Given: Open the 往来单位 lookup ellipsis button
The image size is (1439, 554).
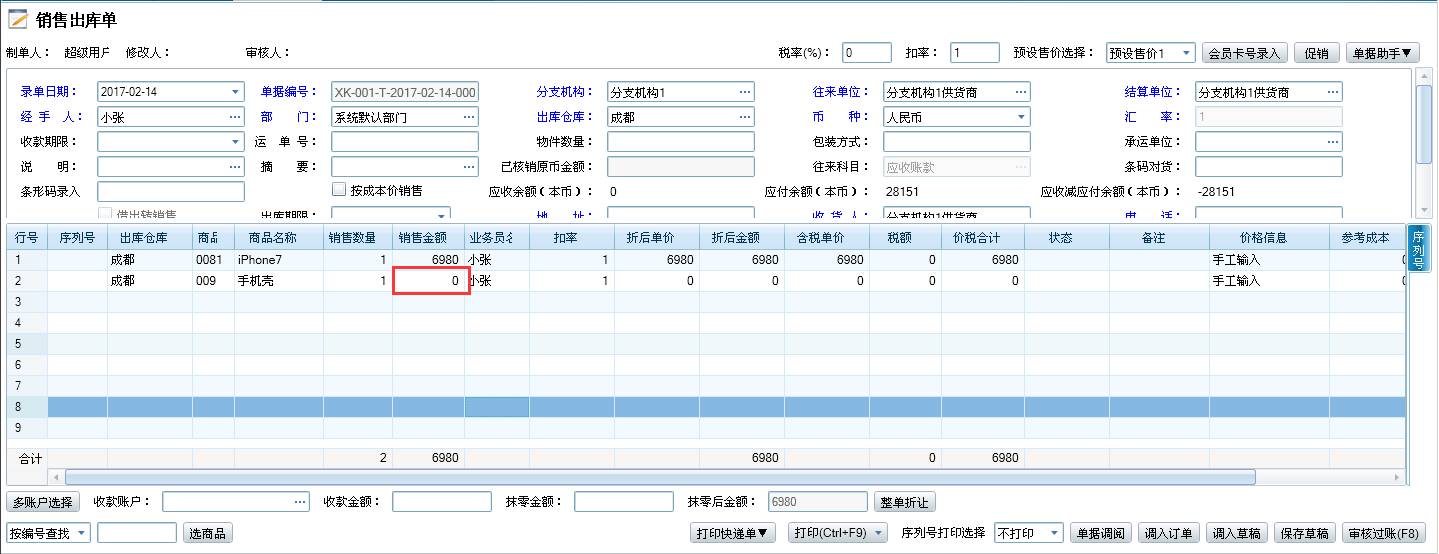Looking at the screenshot, I should point(1021,92).
